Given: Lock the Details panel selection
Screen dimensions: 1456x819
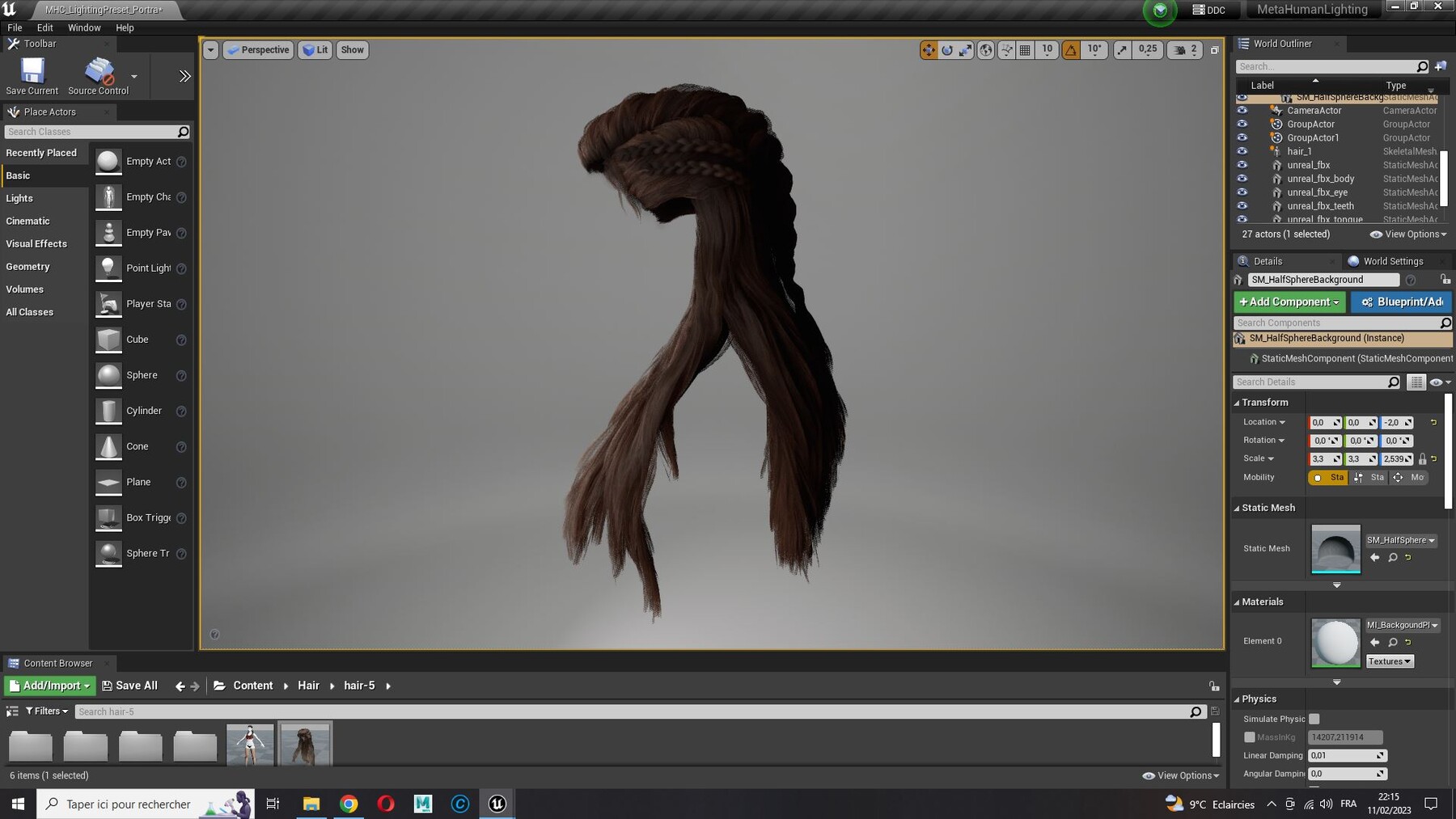Looking at the screenshot, I should (1445, 280).
